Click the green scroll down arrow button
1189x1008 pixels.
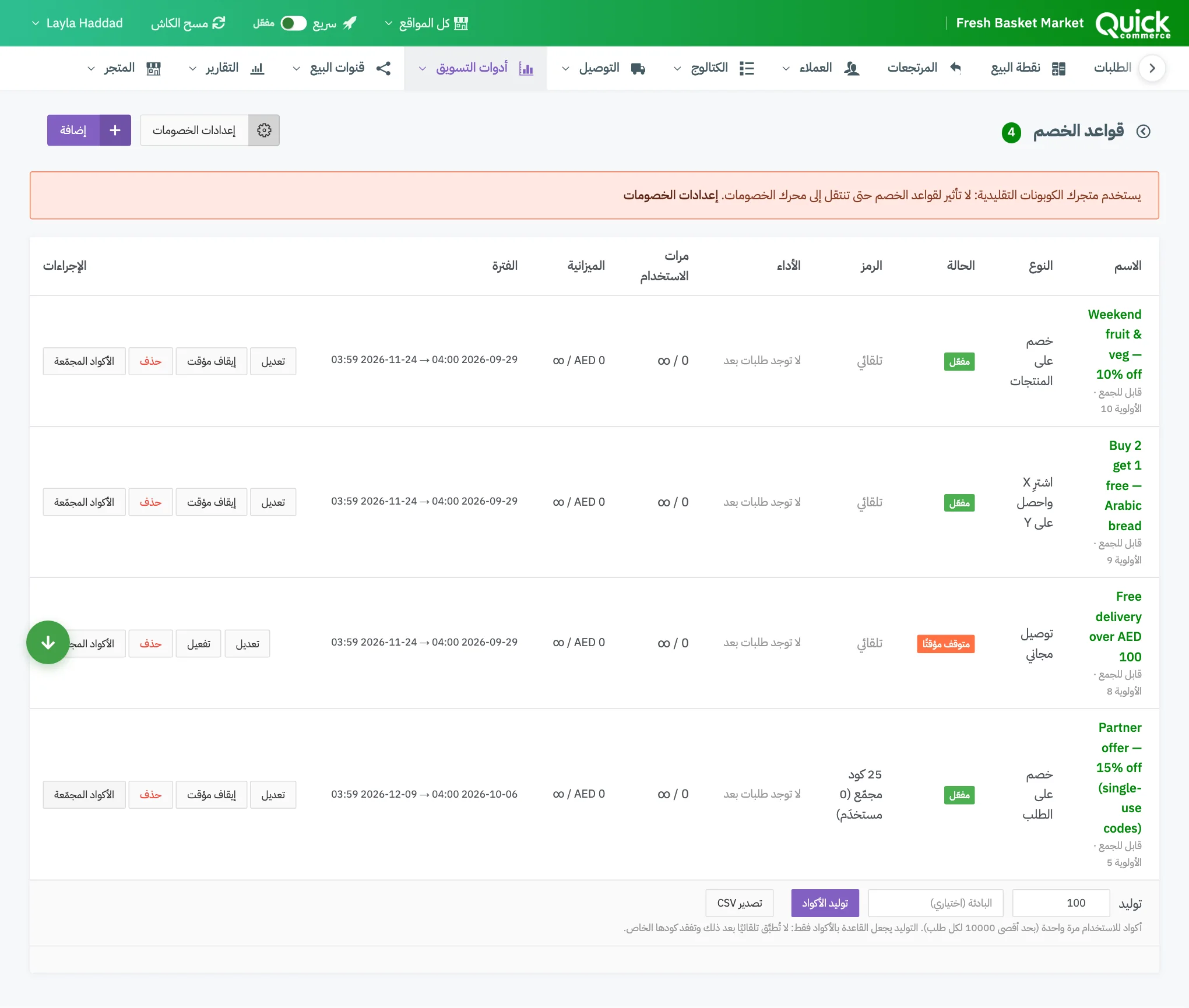coord(48,643)
